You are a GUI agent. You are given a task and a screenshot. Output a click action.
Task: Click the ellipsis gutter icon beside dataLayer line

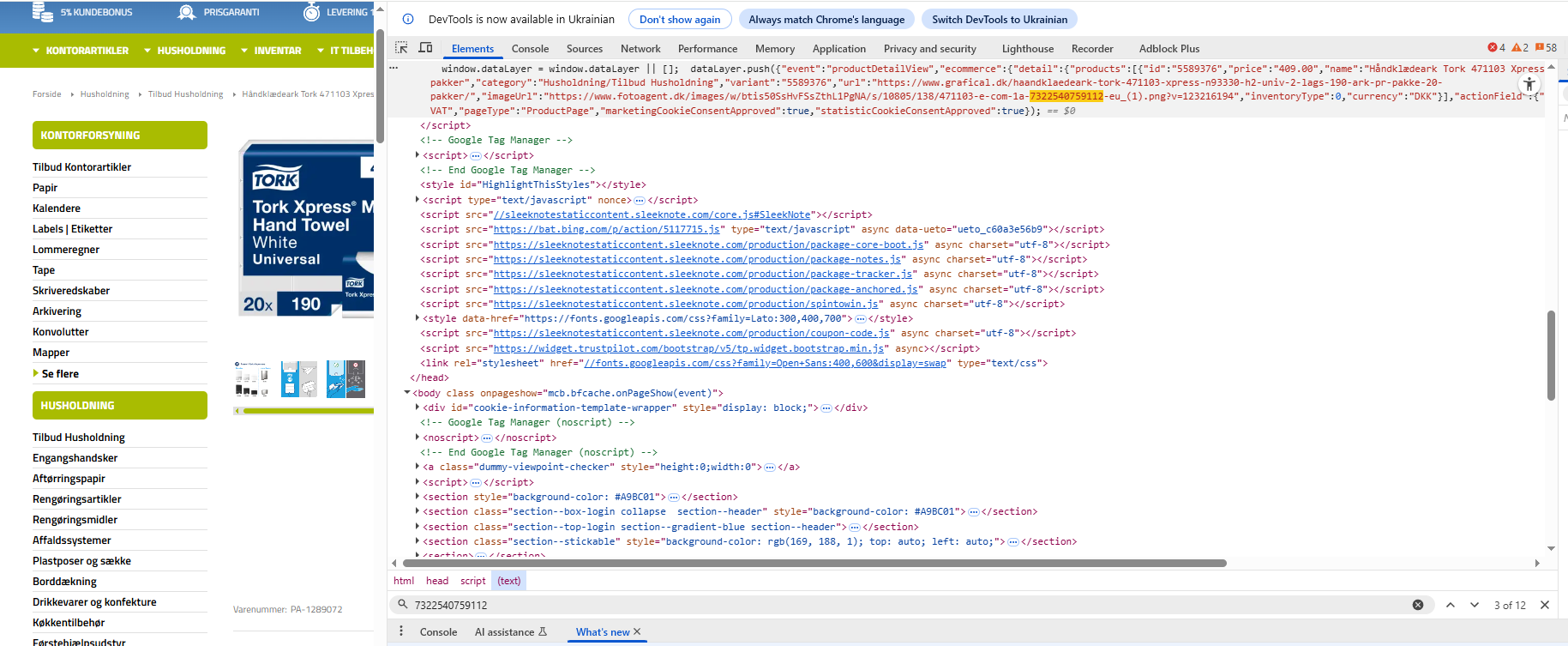(394, 67)
